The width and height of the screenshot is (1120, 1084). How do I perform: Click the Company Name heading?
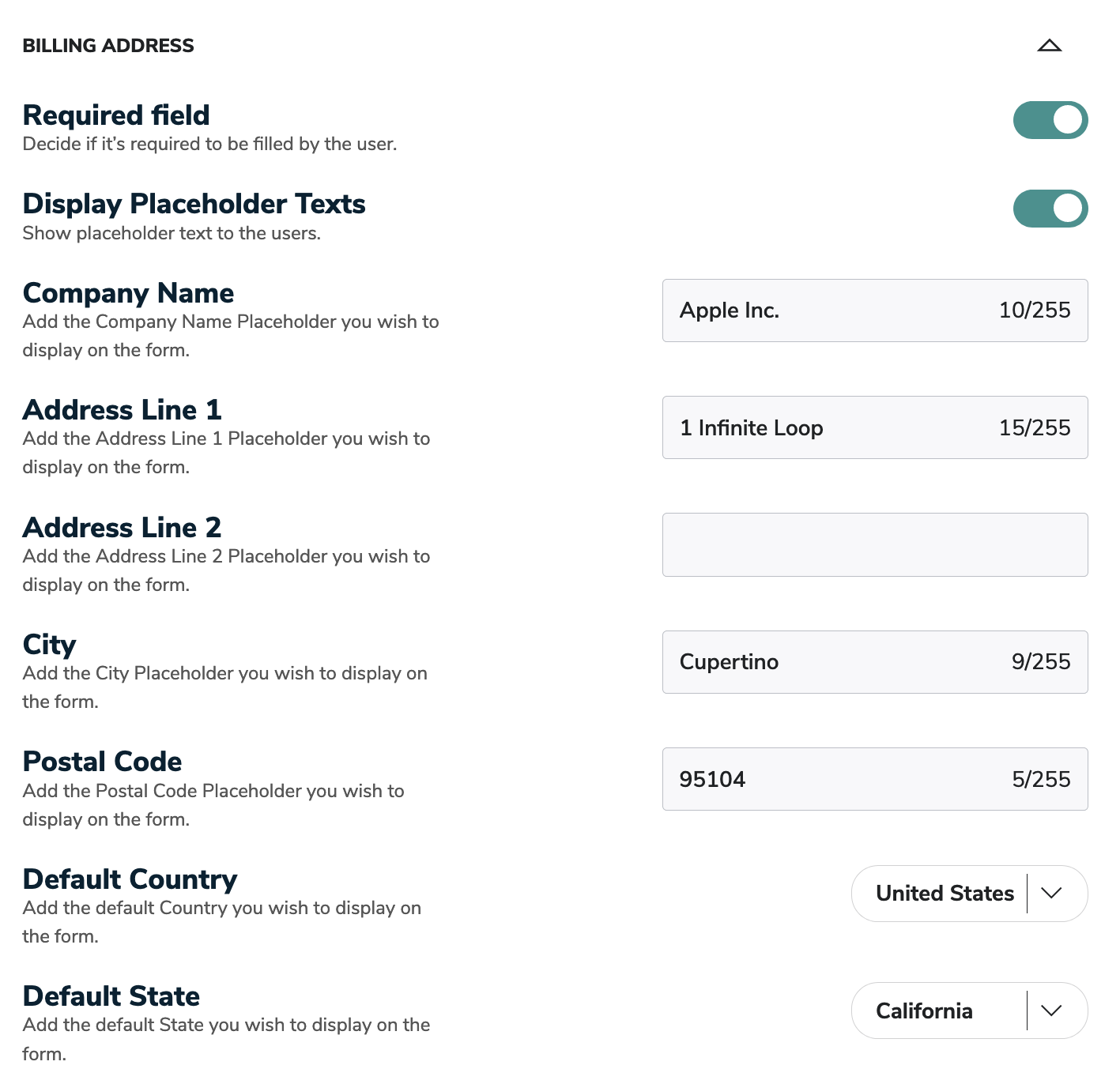[x=128, y=292]
